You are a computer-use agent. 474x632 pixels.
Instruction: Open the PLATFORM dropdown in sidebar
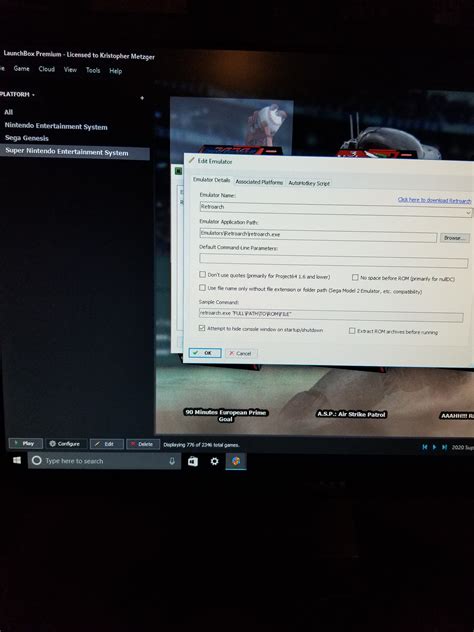(17, 94)
